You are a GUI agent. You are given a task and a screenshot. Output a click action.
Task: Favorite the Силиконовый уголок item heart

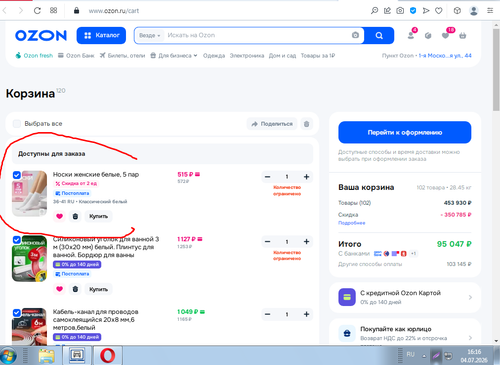59,289
